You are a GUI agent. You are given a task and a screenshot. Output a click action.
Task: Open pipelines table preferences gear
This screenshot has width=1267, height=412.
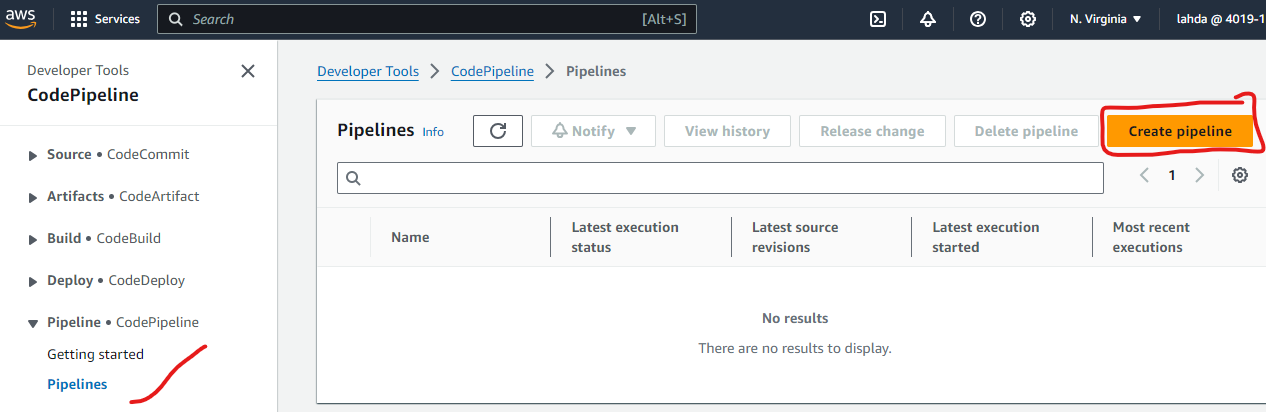(1240, 176)
